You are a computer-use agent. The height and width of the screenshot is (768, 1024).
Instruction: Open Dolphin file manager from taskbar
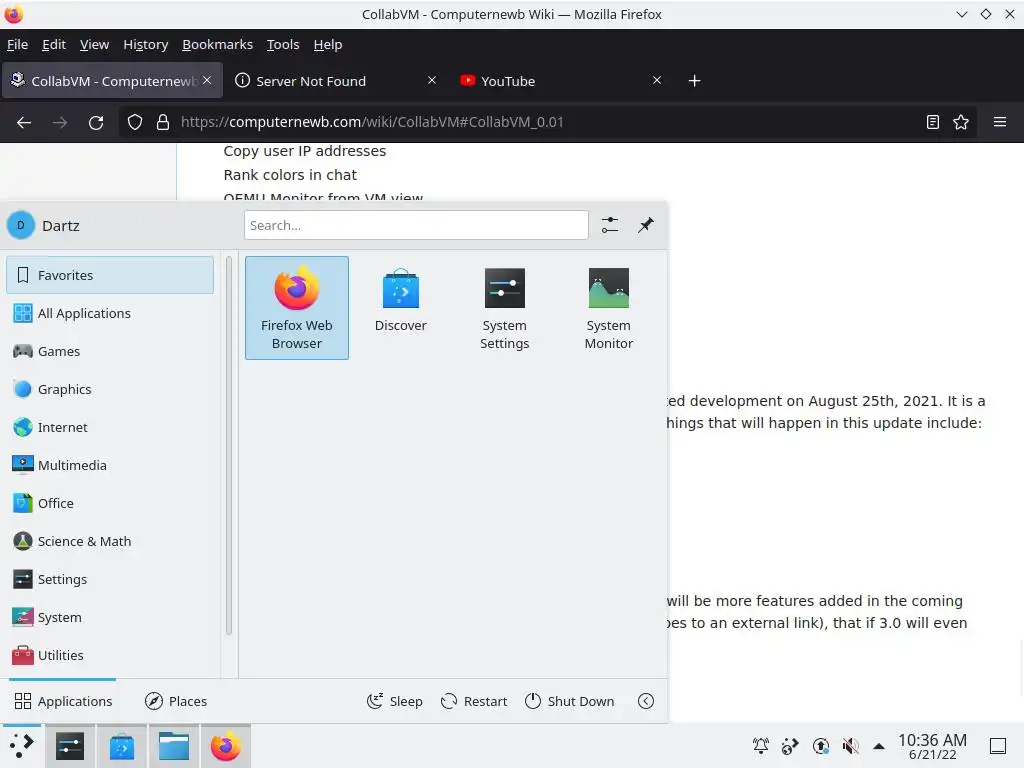174,746
